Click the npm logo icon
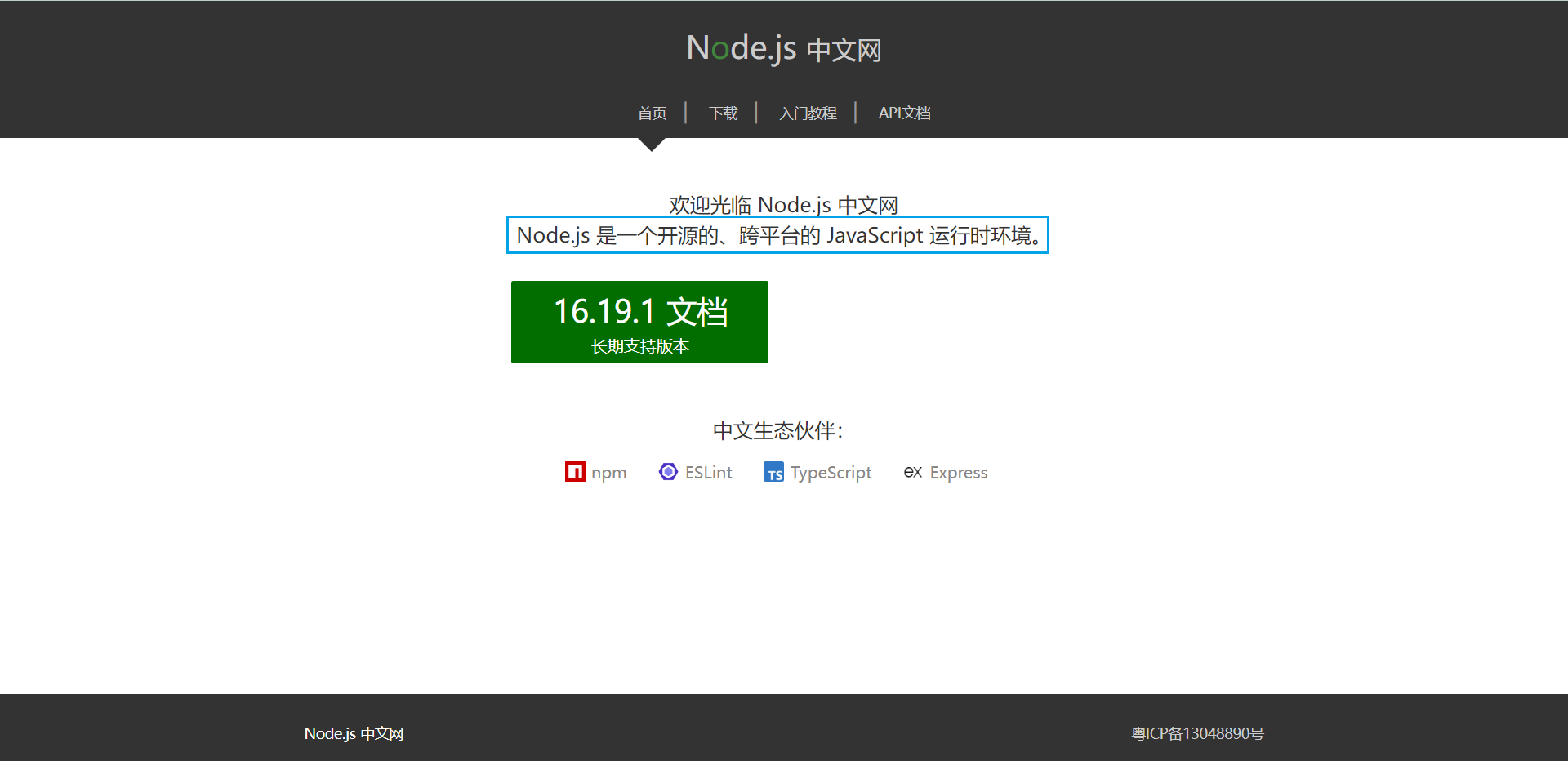 pyautogui.click(x=575, y=472)
